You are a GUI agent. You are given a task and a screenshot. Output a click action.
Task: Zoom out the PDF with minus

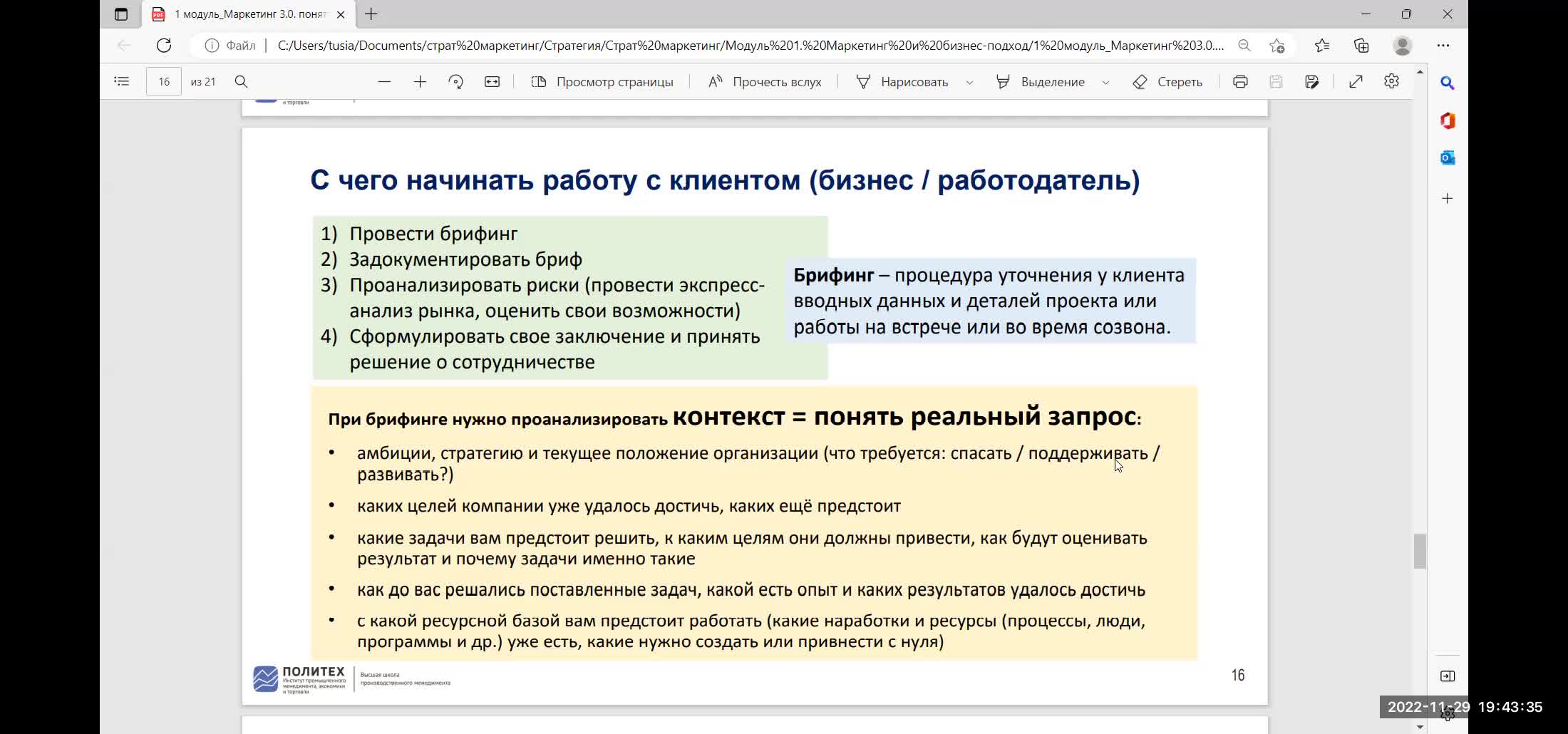pyautogui.click(x=384, y=82)
